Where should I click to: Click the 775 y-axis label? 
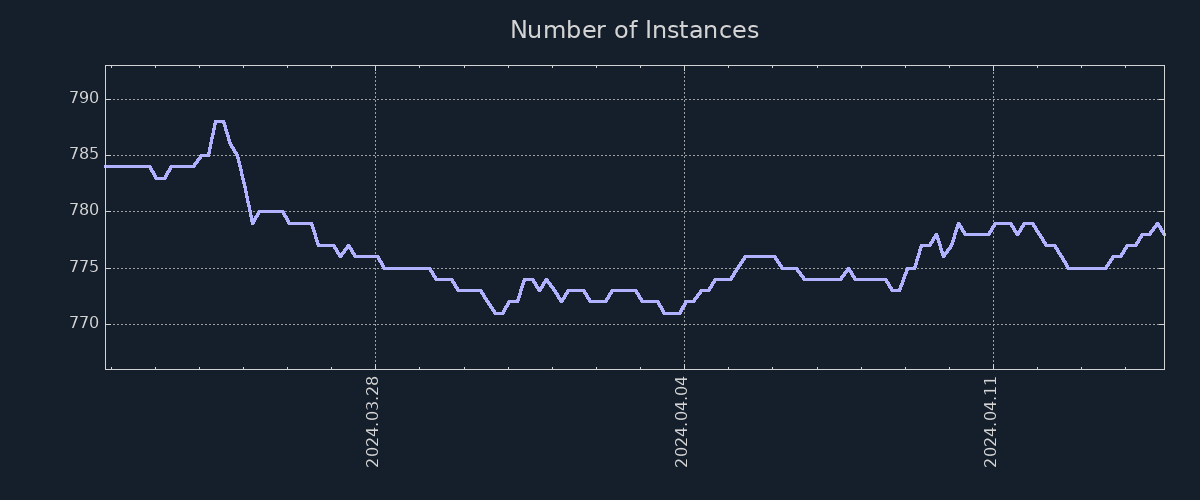click(83, 268)
